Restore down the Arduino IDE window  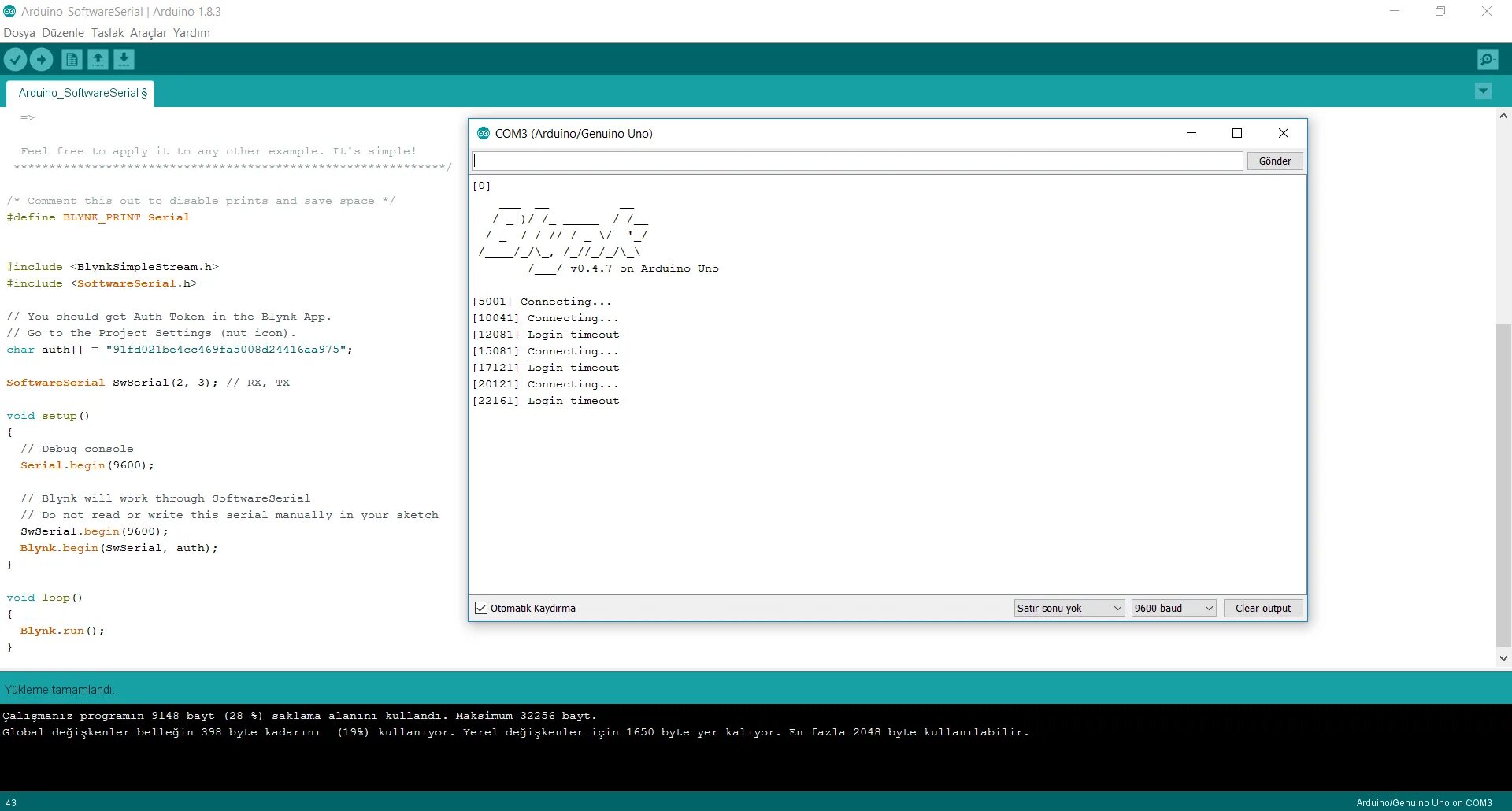pos(1440,11)
